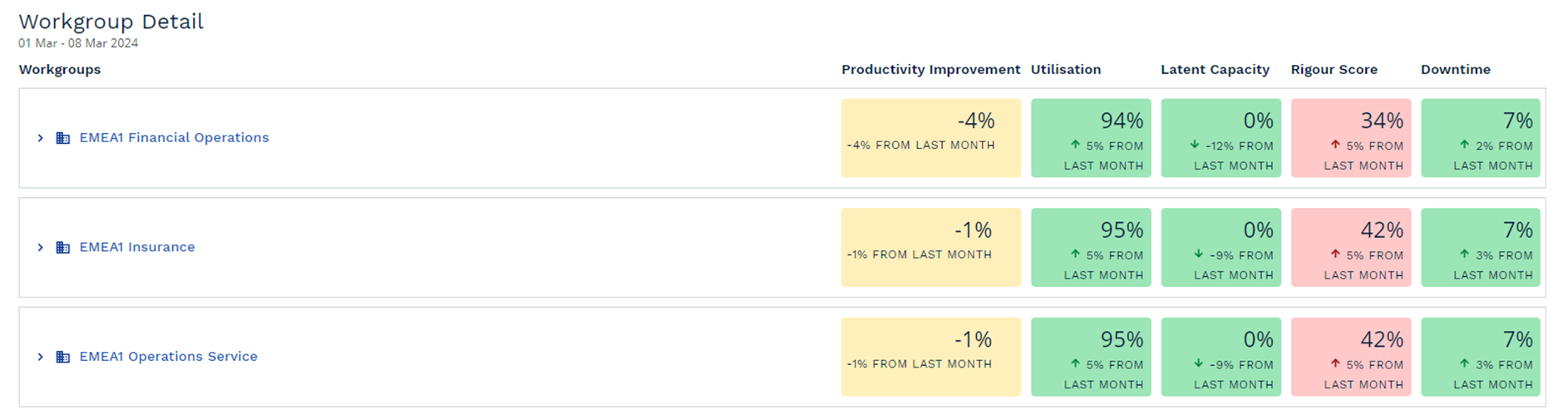1568x420 pixels.
Task: Click the 34% Rigour Score red tile
Action: point(1351,138)
